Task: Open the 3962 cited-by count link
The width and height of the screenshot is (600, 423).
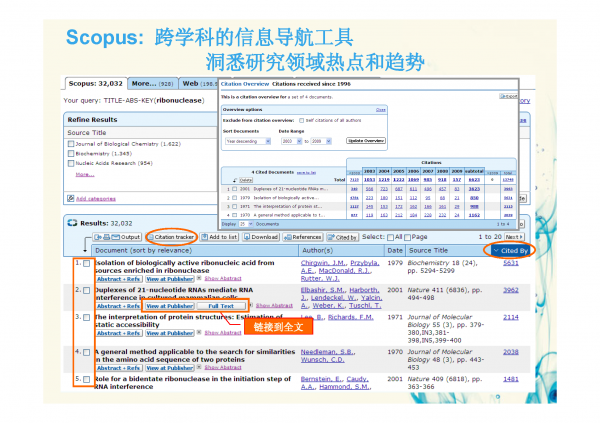Action: coord(511,290)
